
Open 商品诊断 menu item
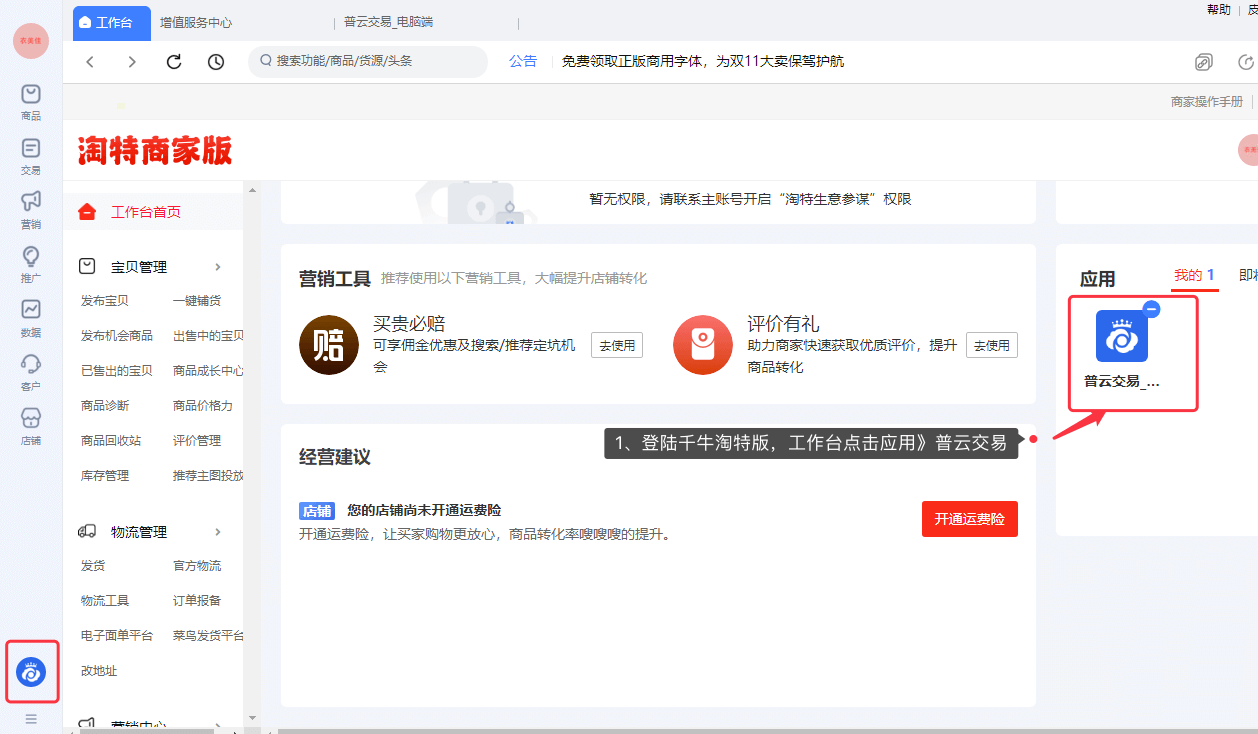105,406
